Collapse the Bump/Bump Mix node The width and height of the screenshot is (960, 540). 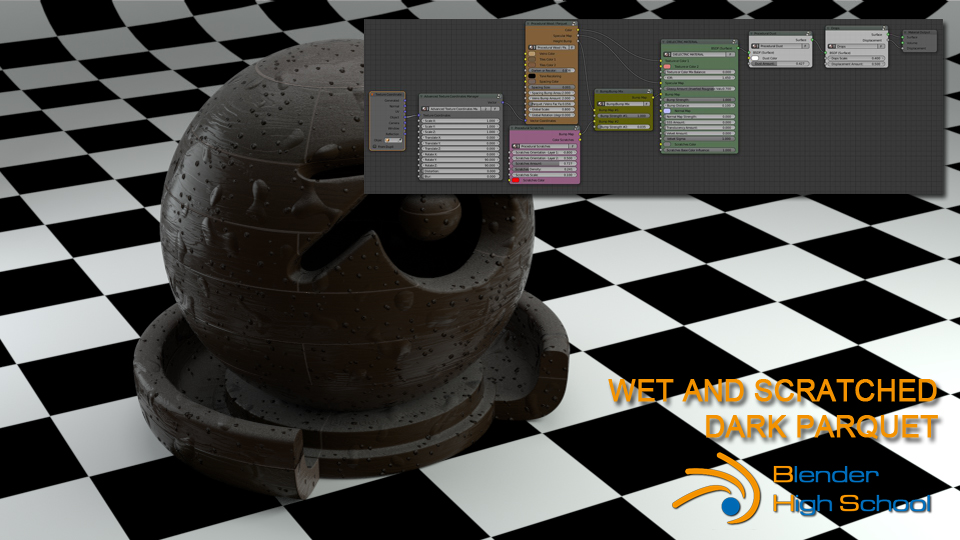click(597, 91)
